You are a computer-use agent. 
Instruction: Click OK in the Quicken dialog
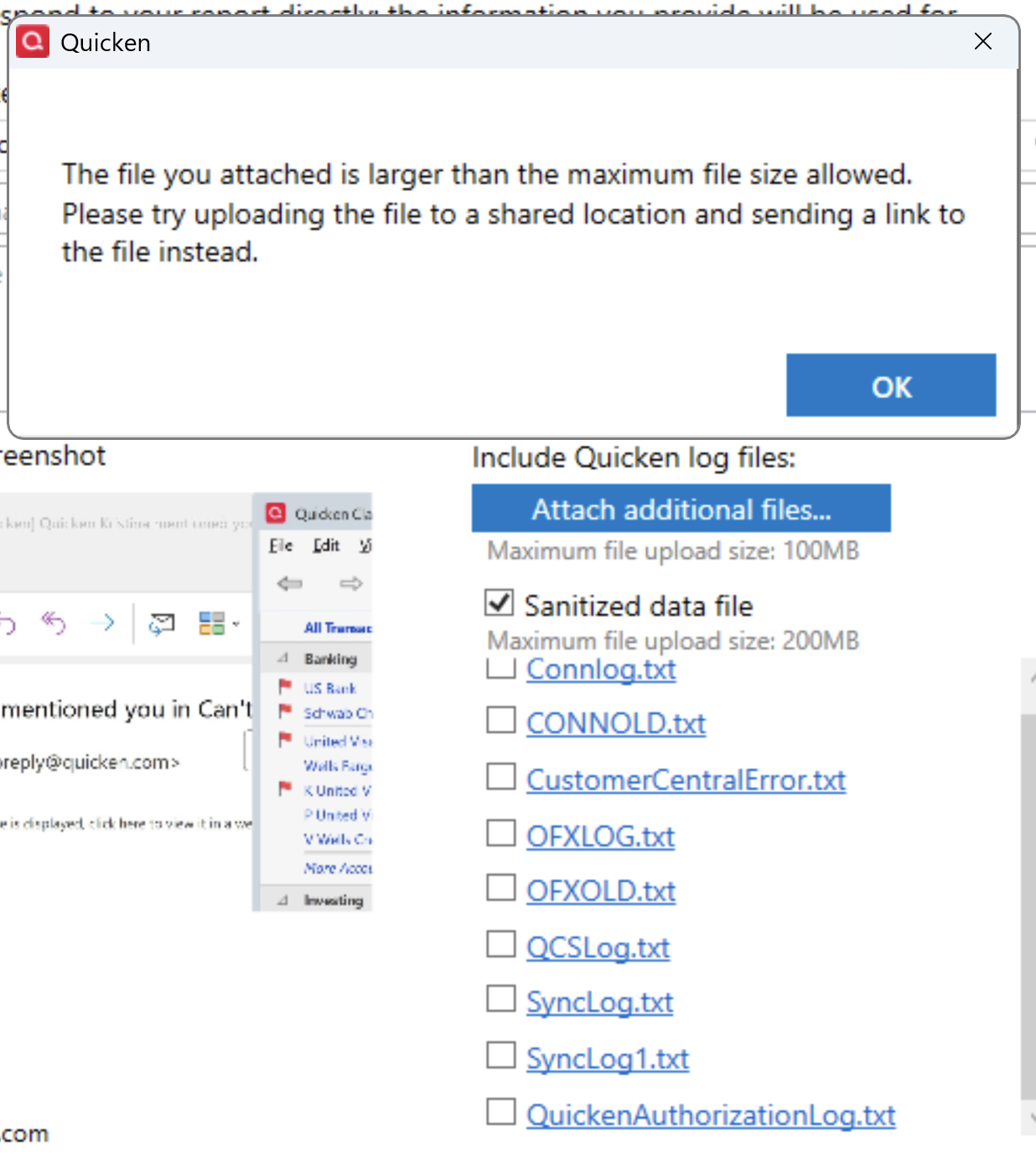click(x=891, y=385)
